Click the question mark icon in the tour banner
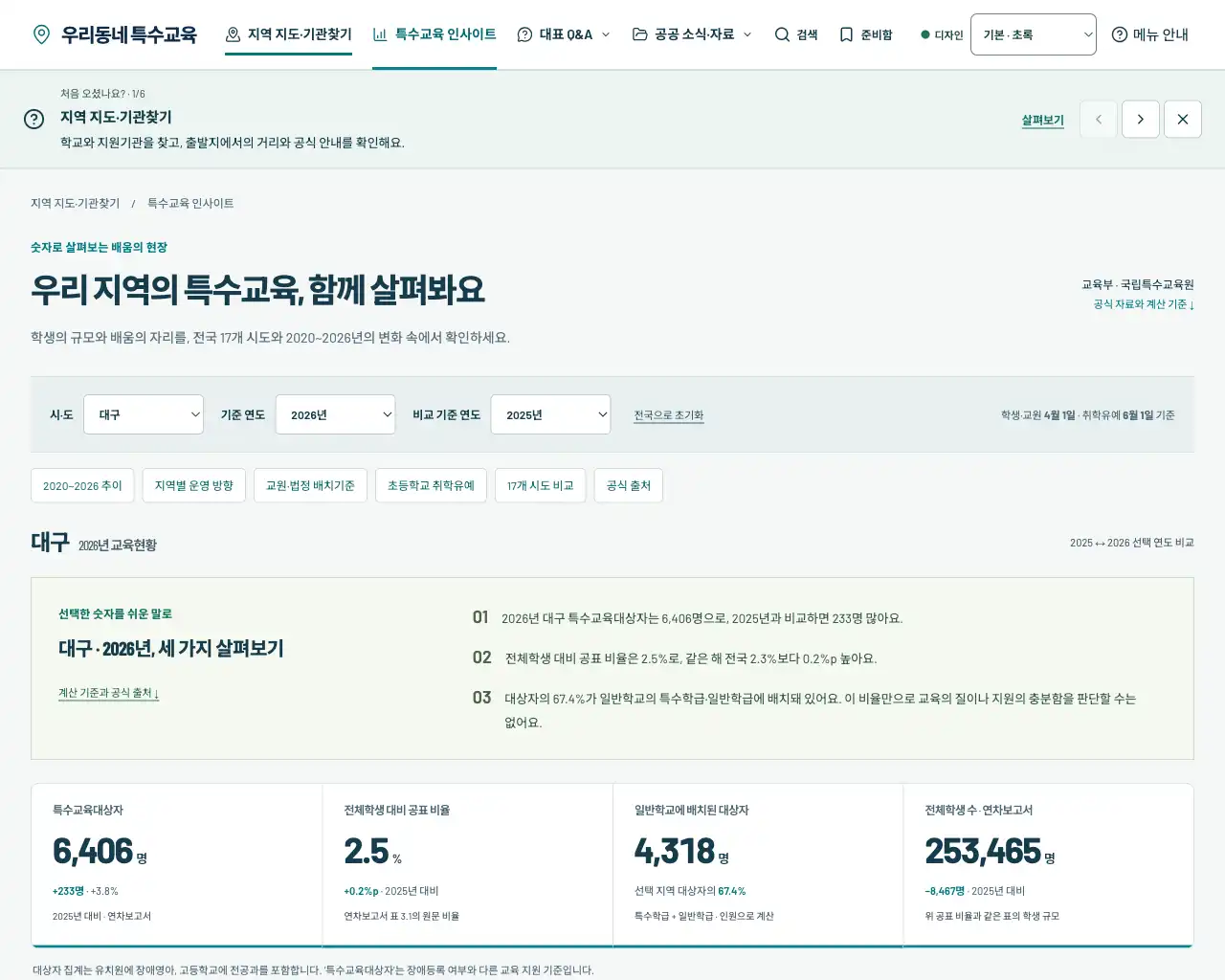Viewport: 1225px width, 980px height. [x=33, y=119]
